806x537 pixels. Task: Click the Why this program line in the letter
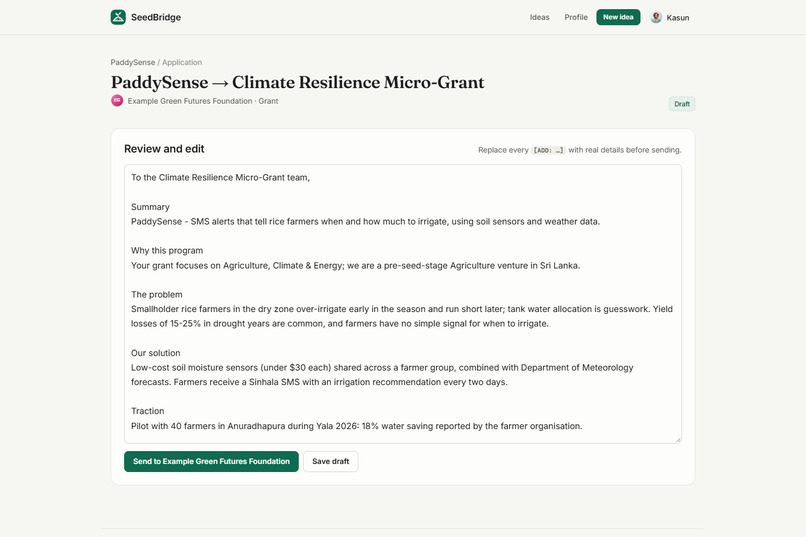(x=167, y=251)
